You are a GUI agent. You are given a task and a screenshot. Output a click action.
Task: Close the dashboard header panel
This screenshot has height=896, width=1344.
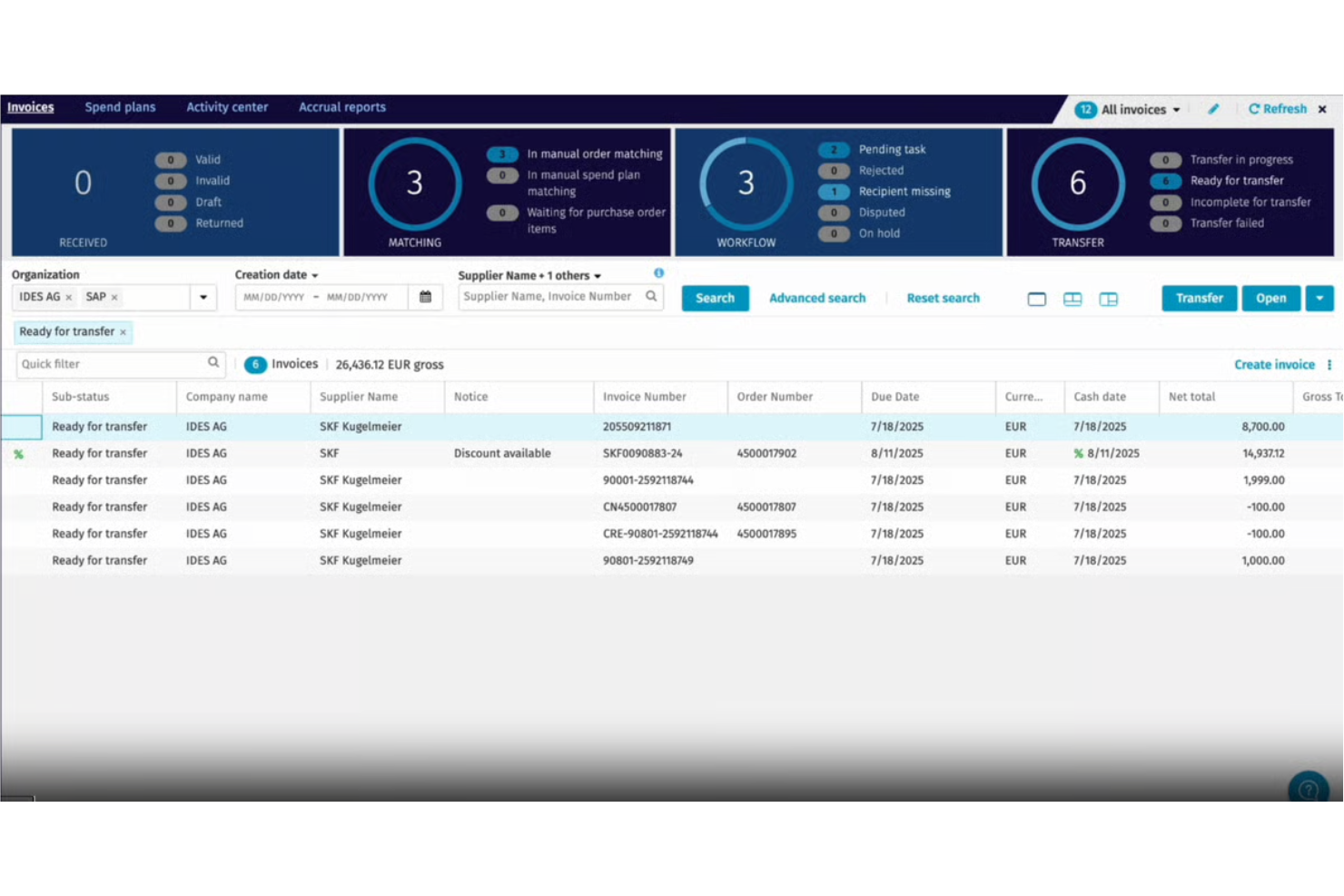[1322, 109]
